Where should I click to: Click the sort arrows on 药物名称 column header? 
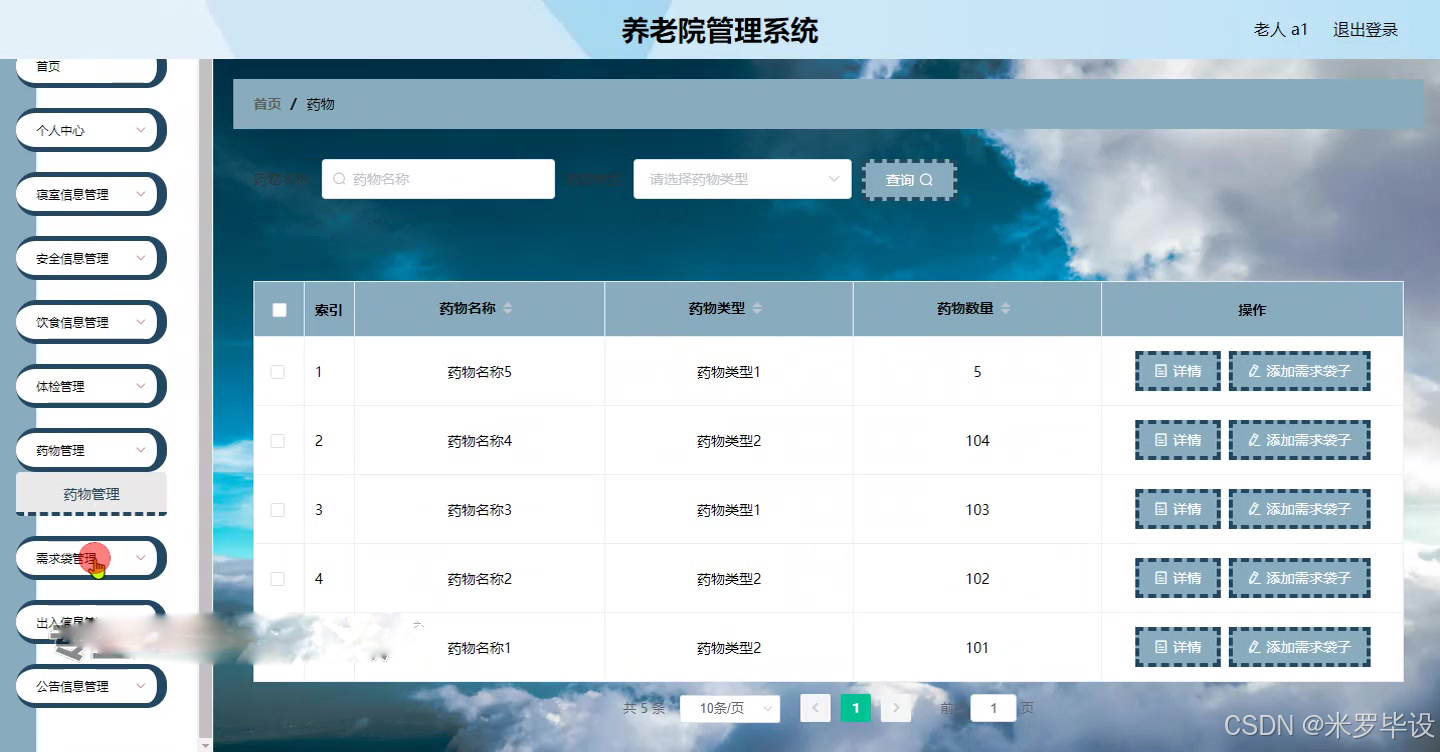508,308
